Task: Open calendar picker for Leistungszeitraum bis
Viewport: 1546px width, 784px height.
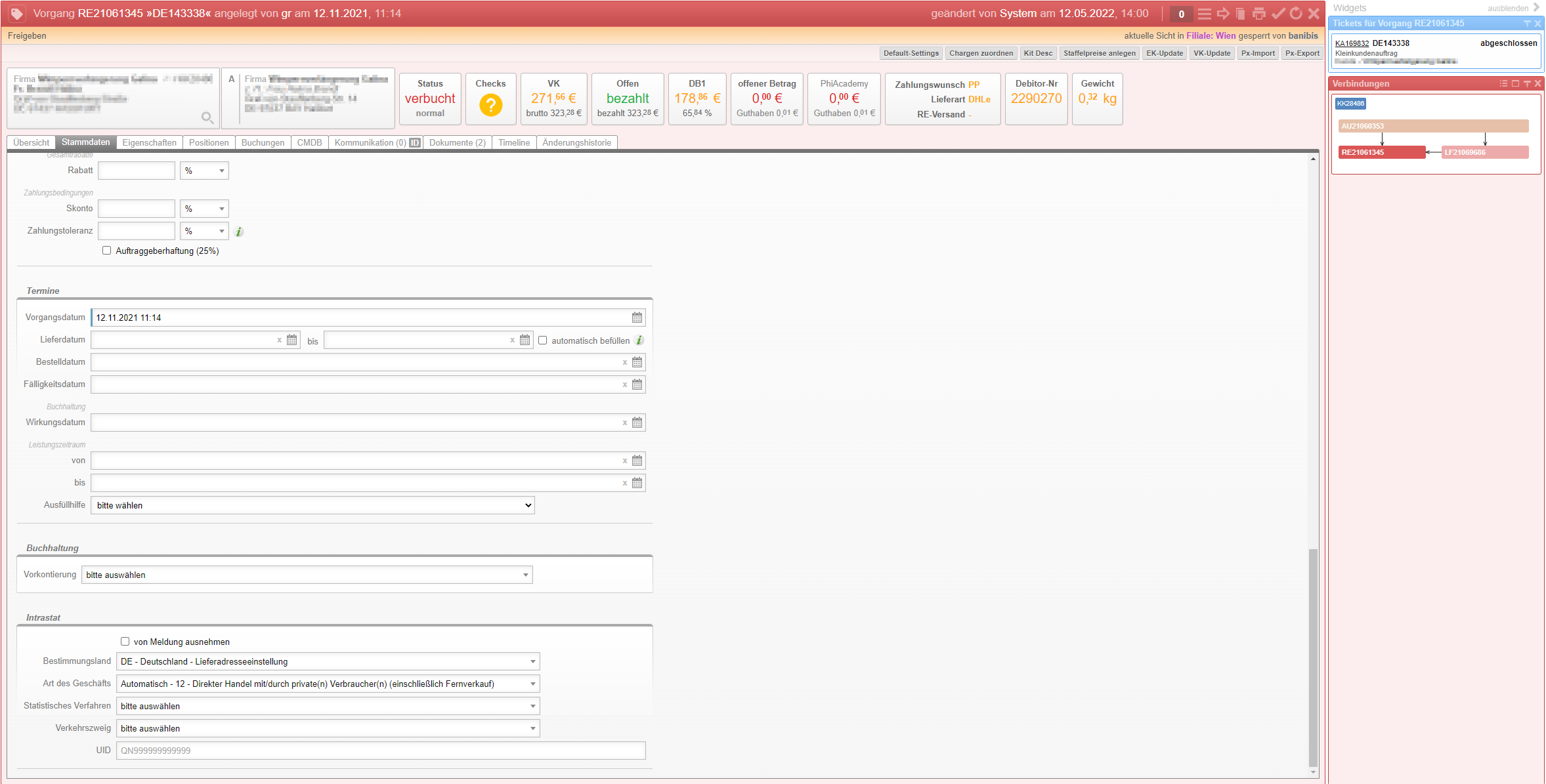Action: point(637,483)
